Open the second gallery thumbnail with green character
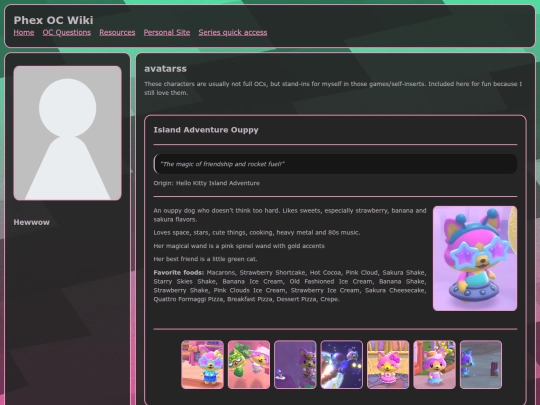 [x=249, y=364]
